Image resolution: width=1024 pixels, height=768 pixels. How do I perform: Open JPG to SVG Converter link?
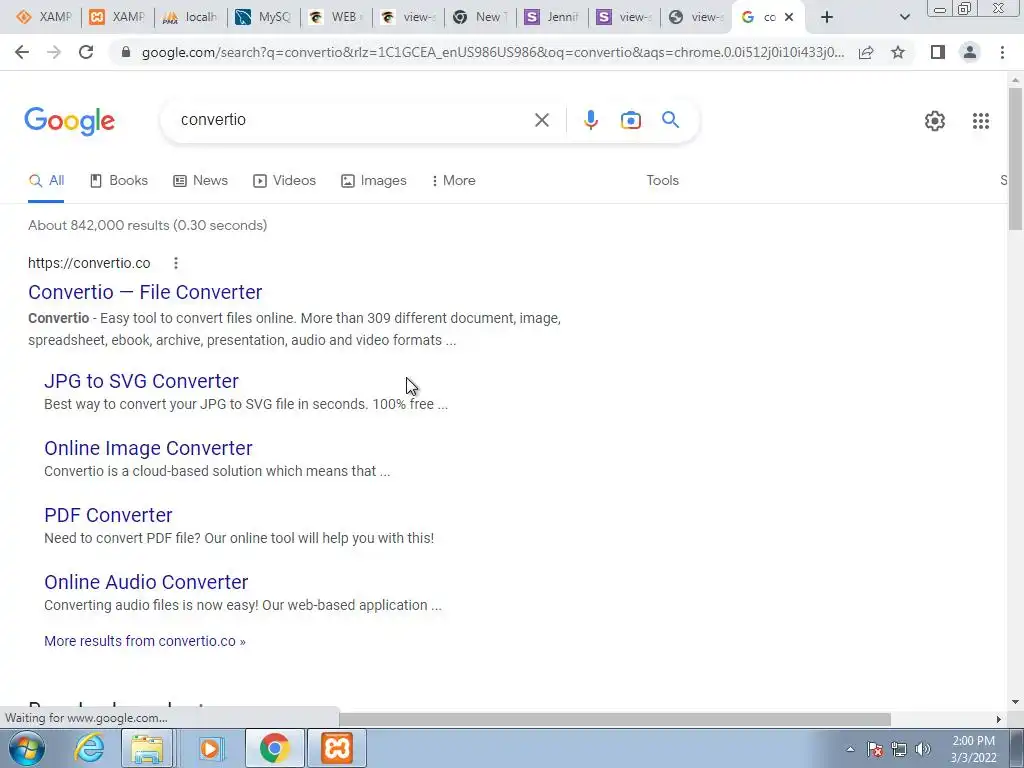141,381
